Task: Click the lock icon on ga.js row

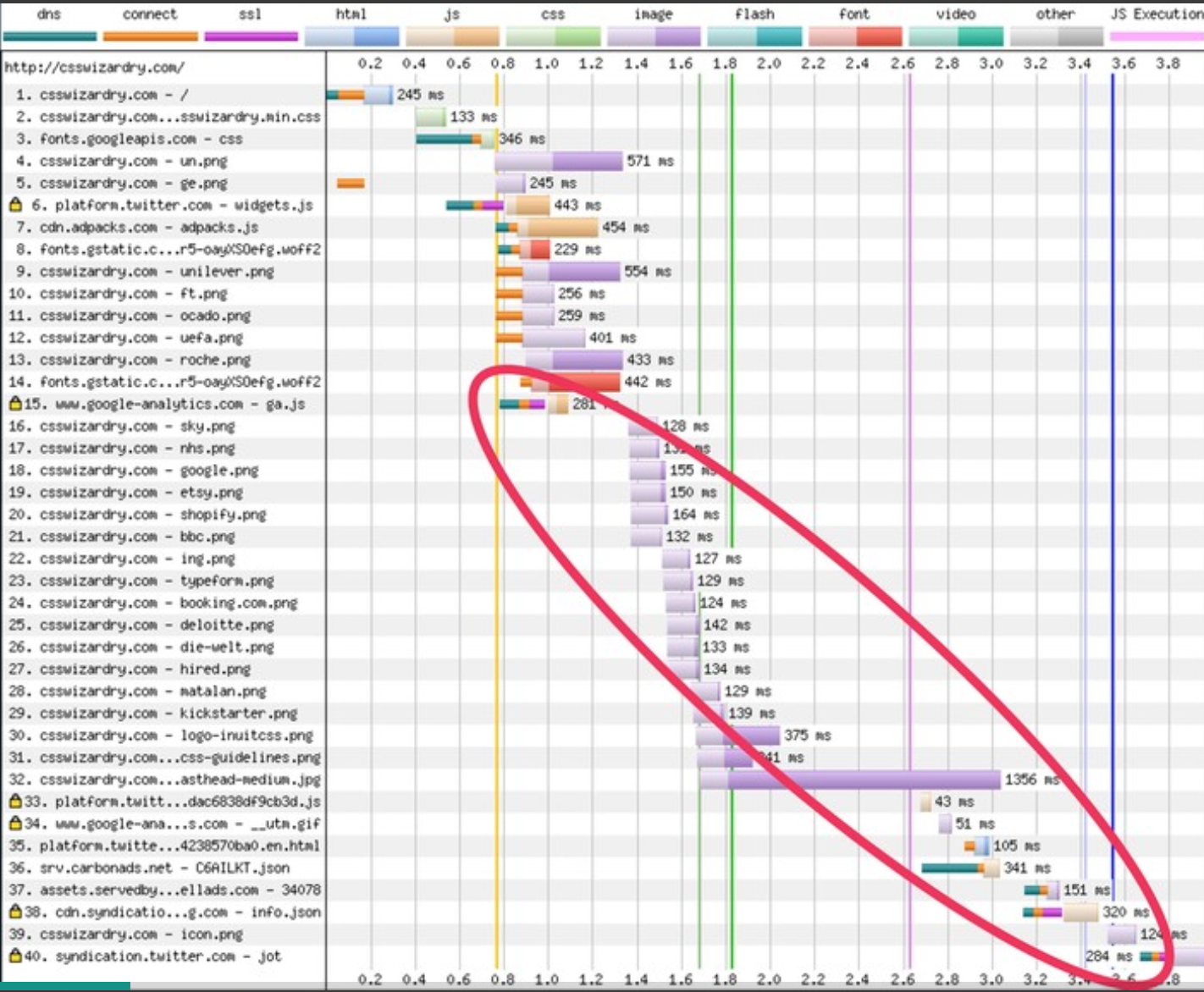Action: (15, 403)
